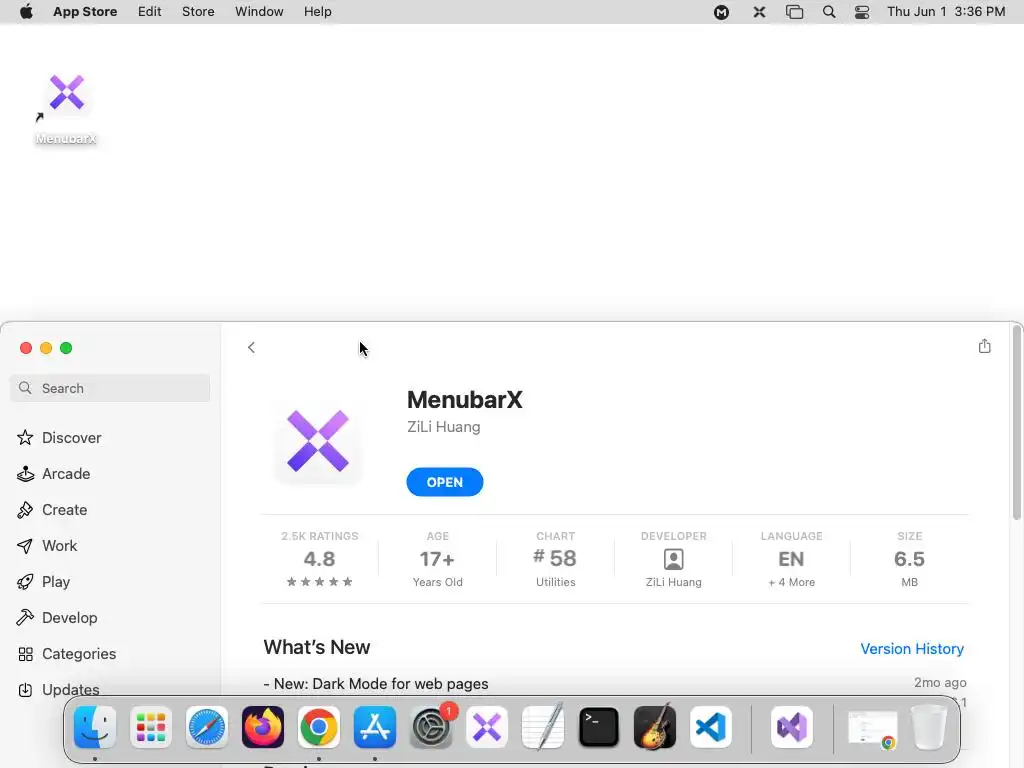Click the What's New heading
Viewport: 1024px width, 768px height.
point(317,647)
